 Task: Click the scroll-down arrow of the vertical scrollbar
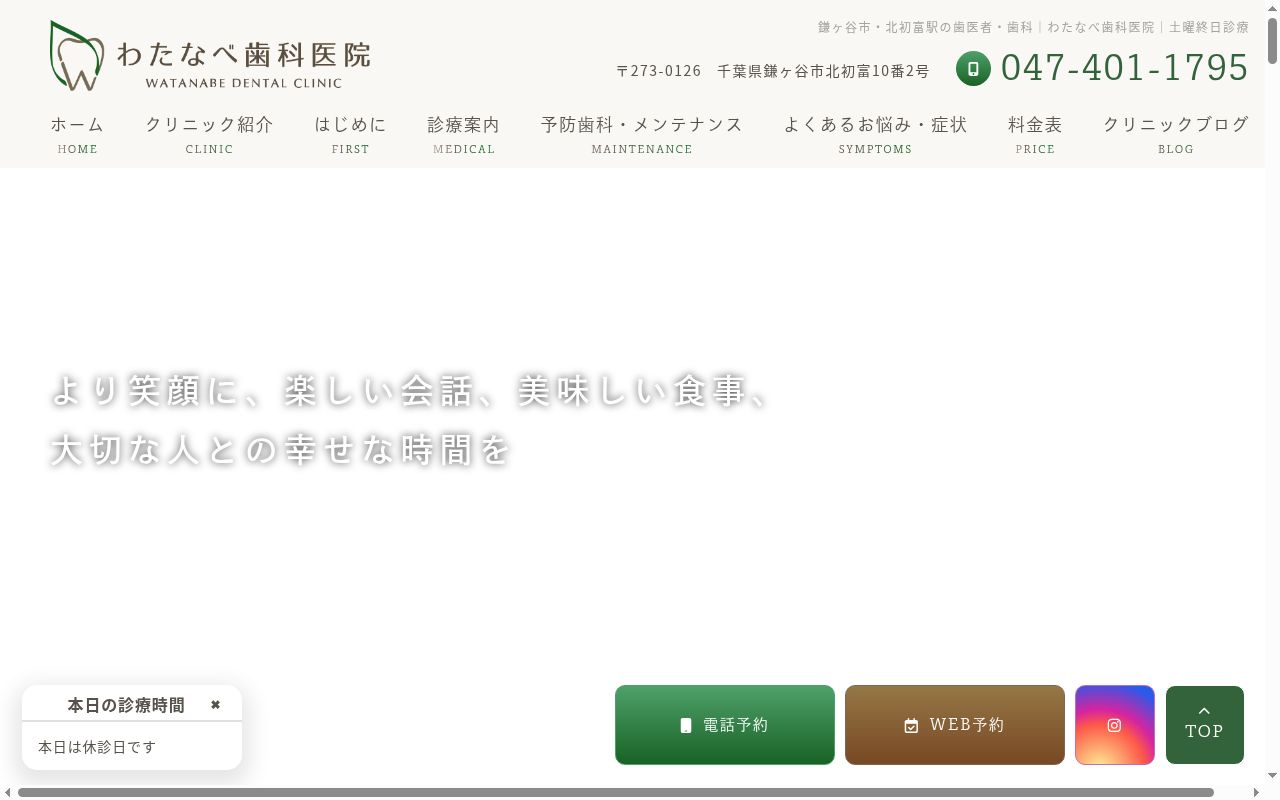(1272, 776)
